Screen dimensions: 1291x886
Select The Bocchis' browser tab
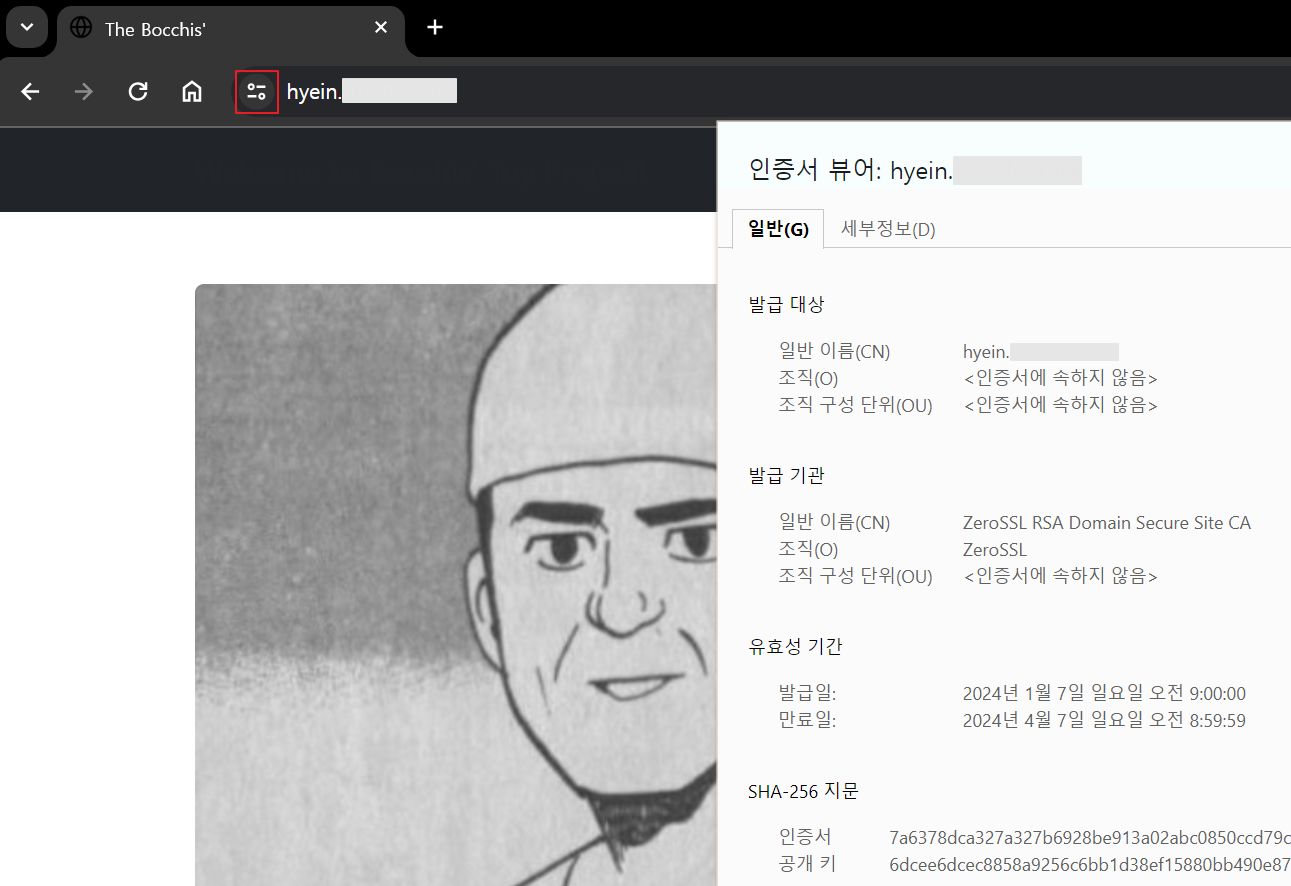[231, 29]
